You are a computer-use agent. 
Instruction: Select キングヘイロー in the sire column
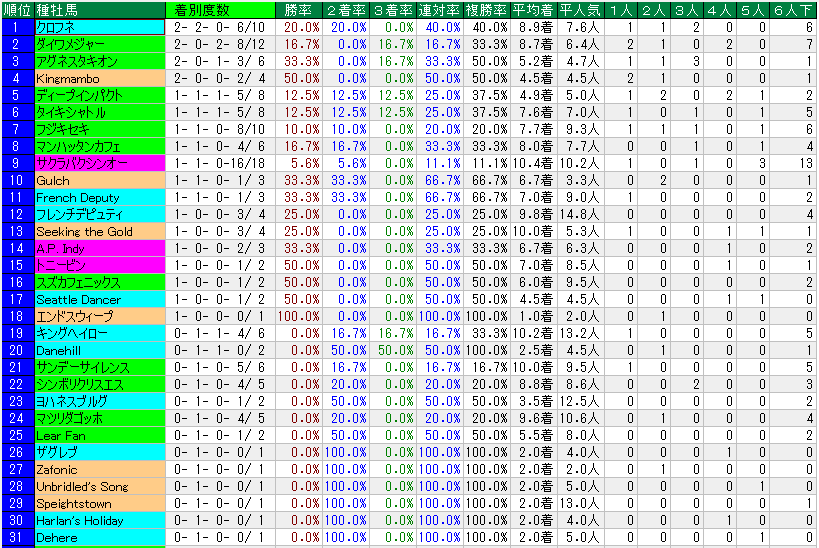tap(100, 333)
